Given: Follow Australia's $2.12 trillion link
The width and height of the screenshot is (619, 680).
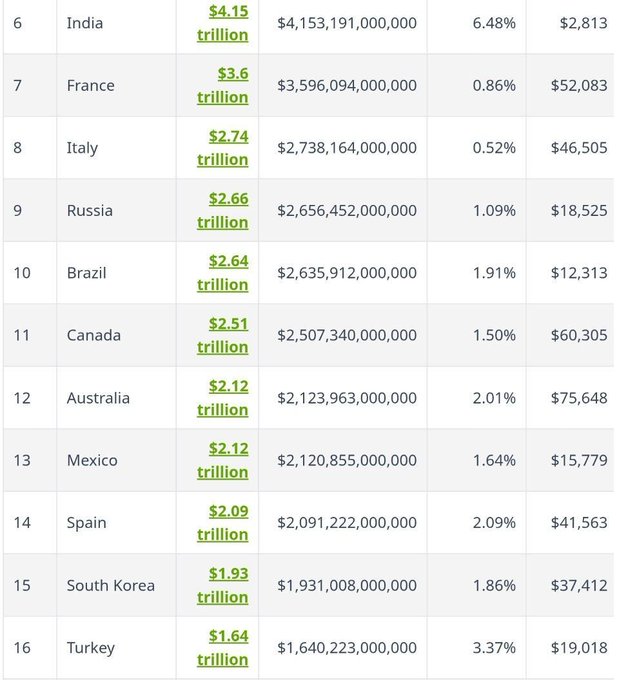Looking at the screenshot, I should (223, 398).
